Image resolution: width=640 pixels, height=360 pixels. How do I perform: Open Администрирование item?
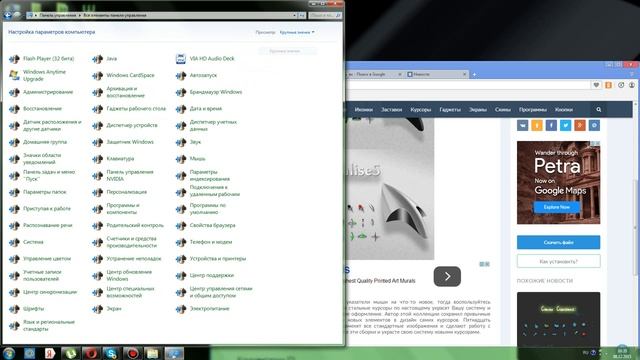41,92
